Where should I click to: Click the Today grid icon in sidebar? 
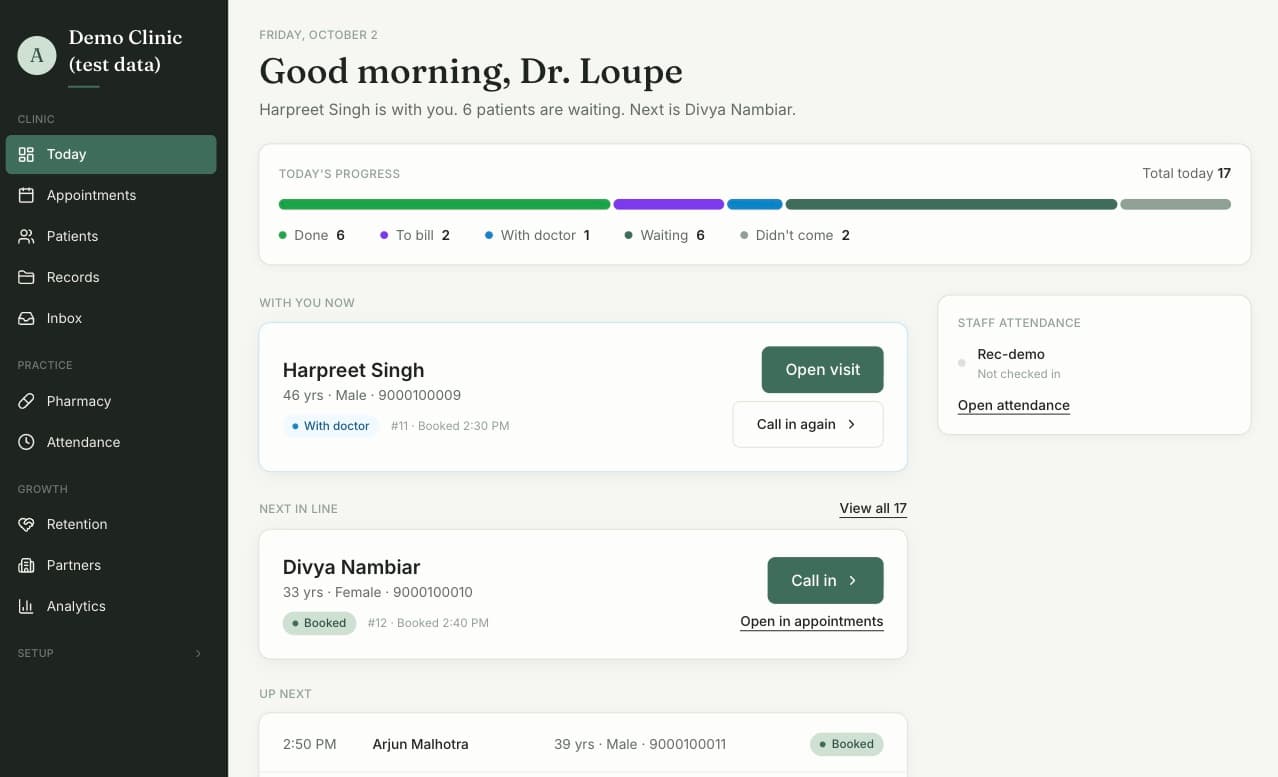tap(27, 154)
